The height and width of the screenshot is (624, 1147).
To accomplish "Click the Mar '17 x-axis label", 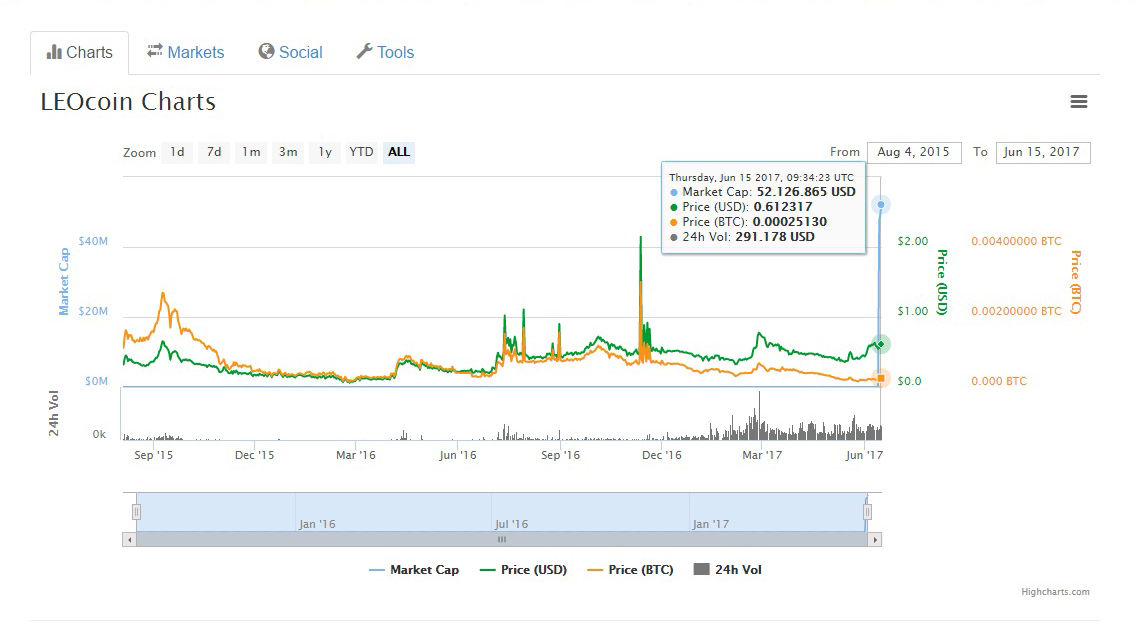I will pos(762,455).
